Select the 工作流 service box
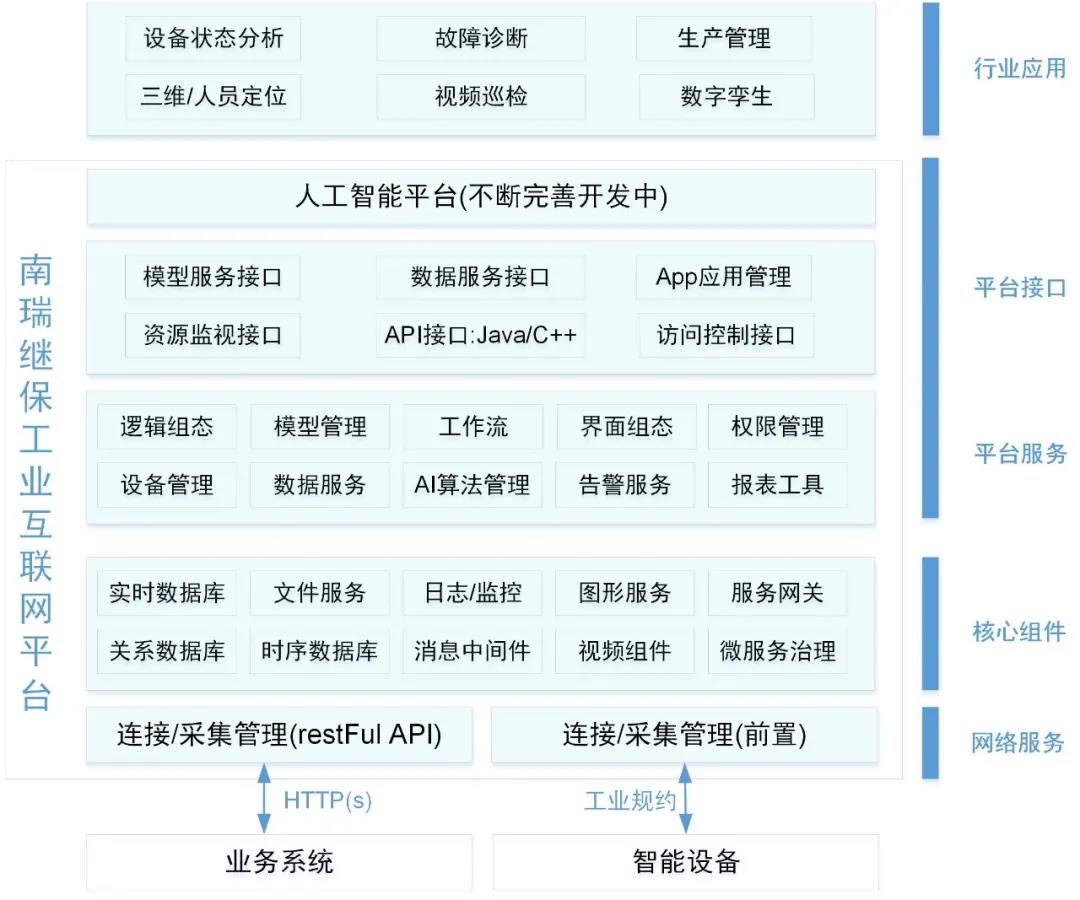 click(x=473, y=427)
